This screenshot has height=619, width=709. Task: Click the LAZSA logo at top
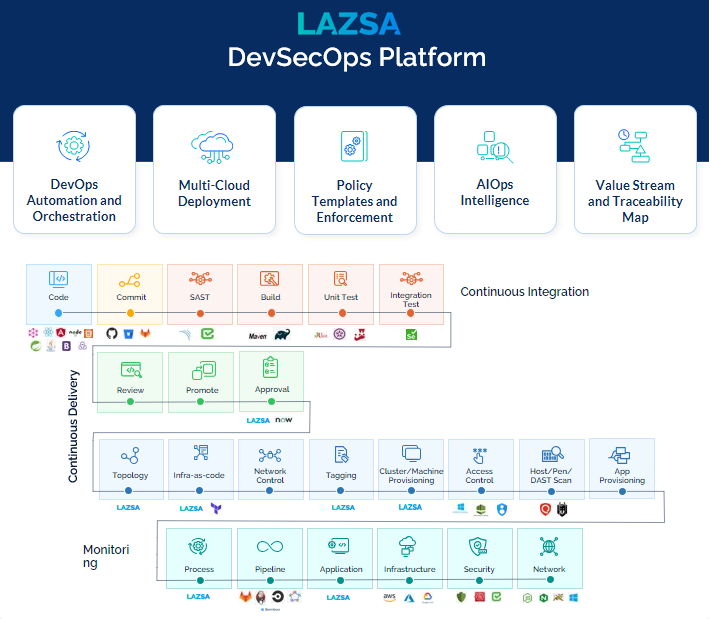[x=349, y=24]
